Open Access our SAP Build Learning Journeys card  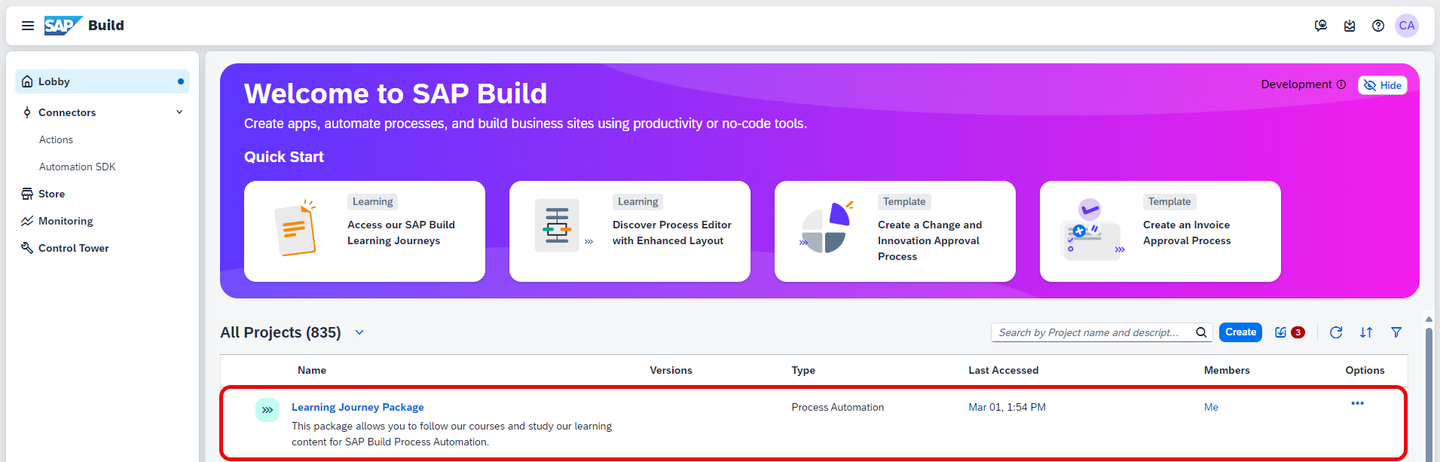(365, 232)
